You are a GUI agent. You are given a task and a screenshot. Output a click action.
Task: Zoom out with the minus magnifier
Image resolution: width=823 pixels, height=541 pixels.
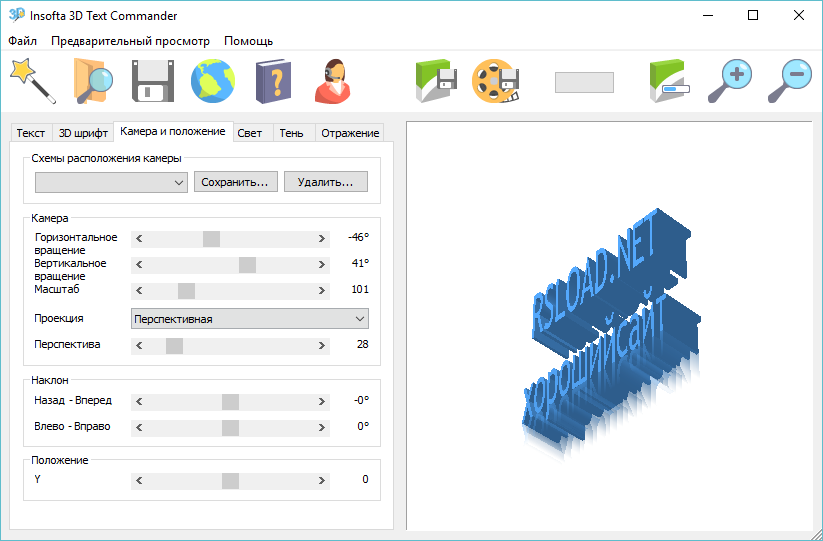pyautogui.click(x=789, y=81)
